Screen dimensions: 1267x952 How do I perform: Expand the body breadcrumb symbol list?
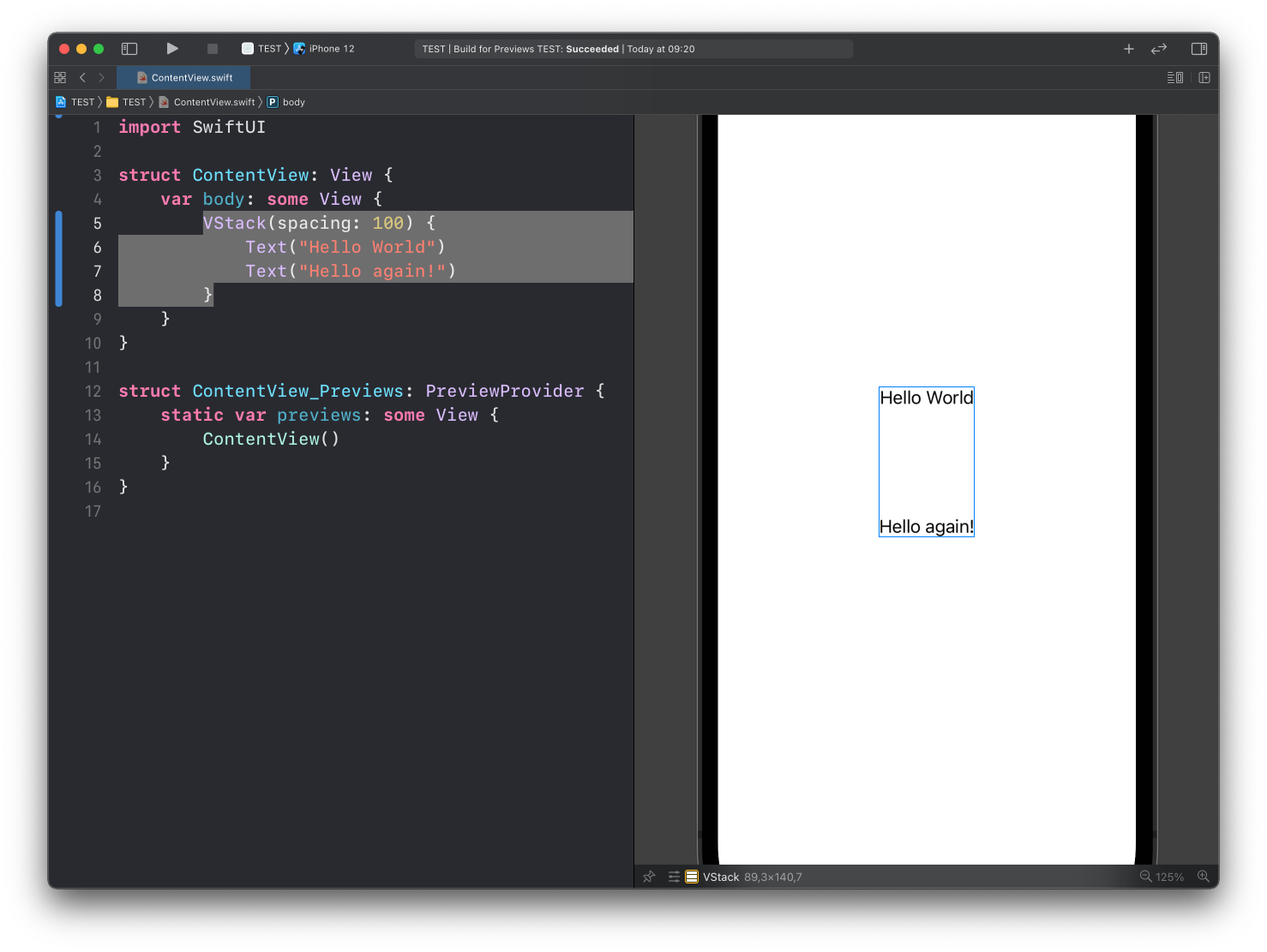click(293, 102)
